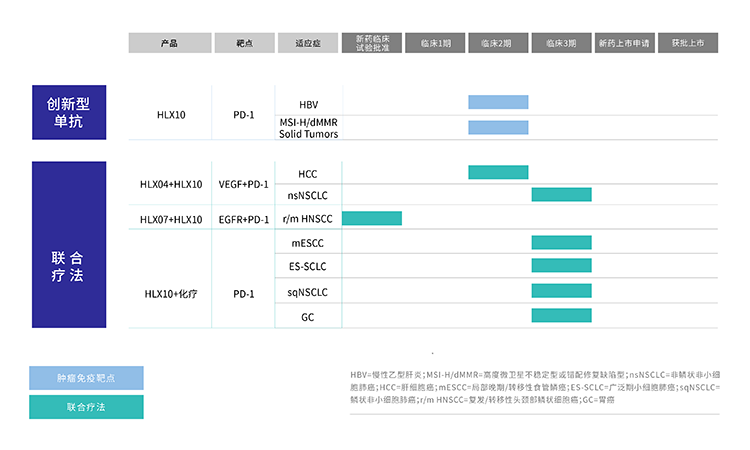
Task: Click the HLX07+HLX10 product label
Action: pos(171,219)
